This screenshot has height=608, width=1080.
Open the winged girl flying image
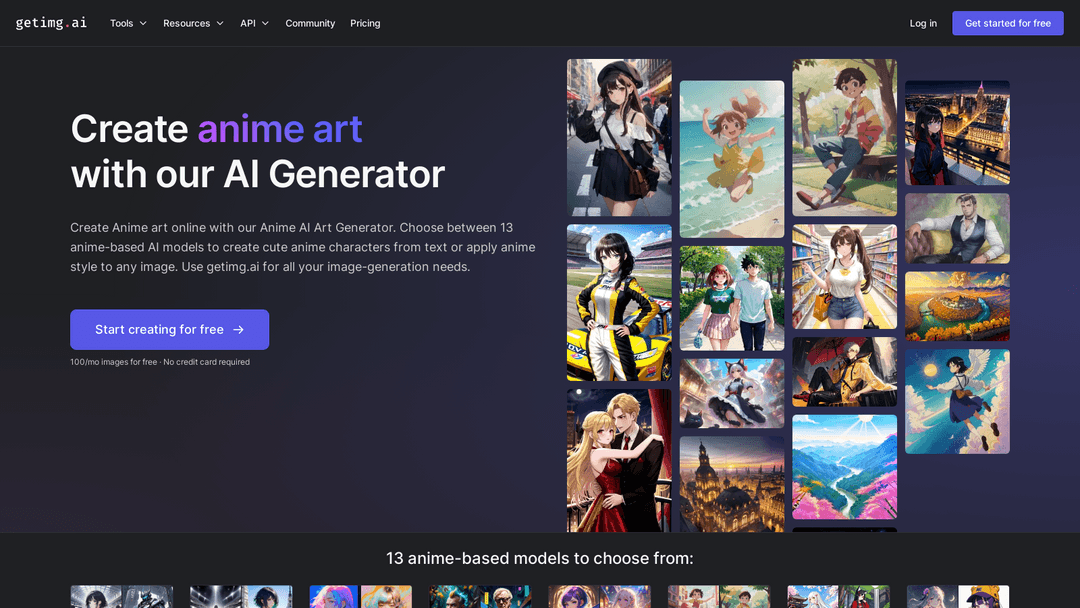[x=957, y=401]
